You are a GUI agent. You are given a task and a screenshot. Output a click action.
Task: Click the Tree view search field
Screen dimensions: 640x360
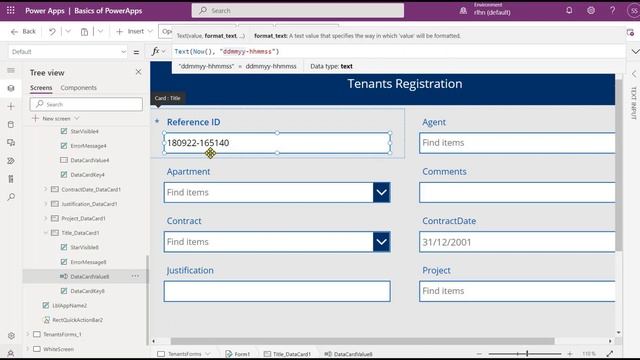pyautogui.click(x=86, y=104)
